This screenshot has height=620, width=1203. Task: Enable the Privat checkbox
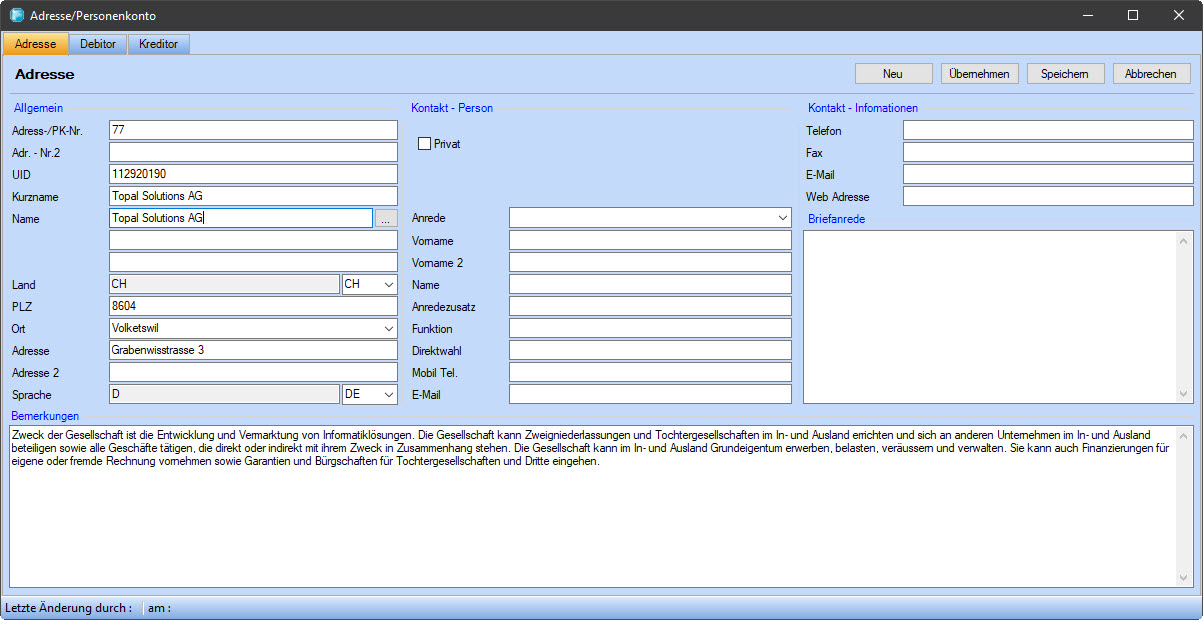point(424,144)
